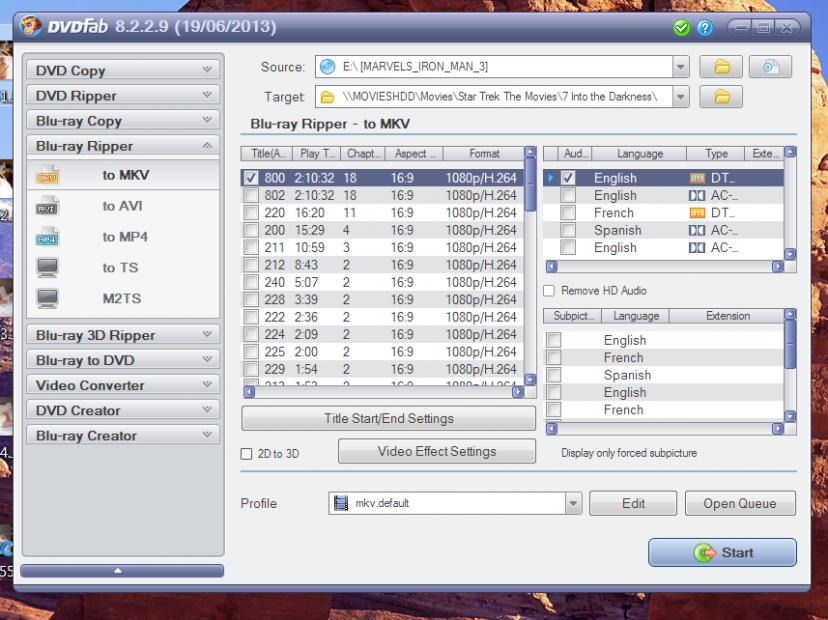Open Video Effect Settings
This screenshot has height=620, width=828.
[x=437, y=452]
